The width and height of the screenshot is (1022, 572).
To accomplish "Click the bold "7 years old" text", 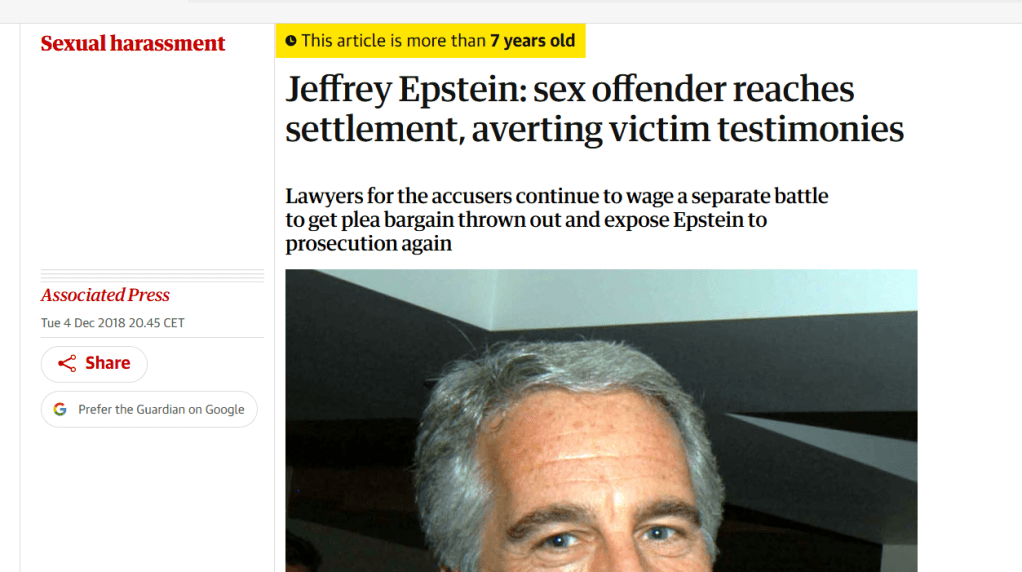I will pyautogui.click(x=532, y=41).
